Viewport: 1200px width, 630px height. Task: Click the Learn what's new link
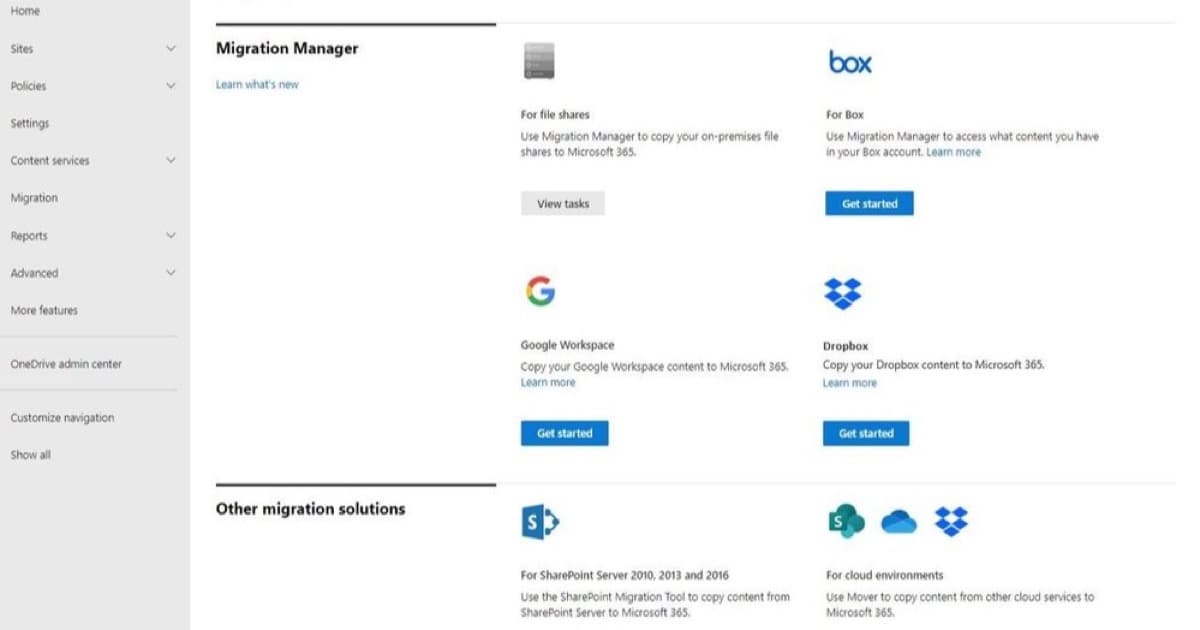(257, 85)
